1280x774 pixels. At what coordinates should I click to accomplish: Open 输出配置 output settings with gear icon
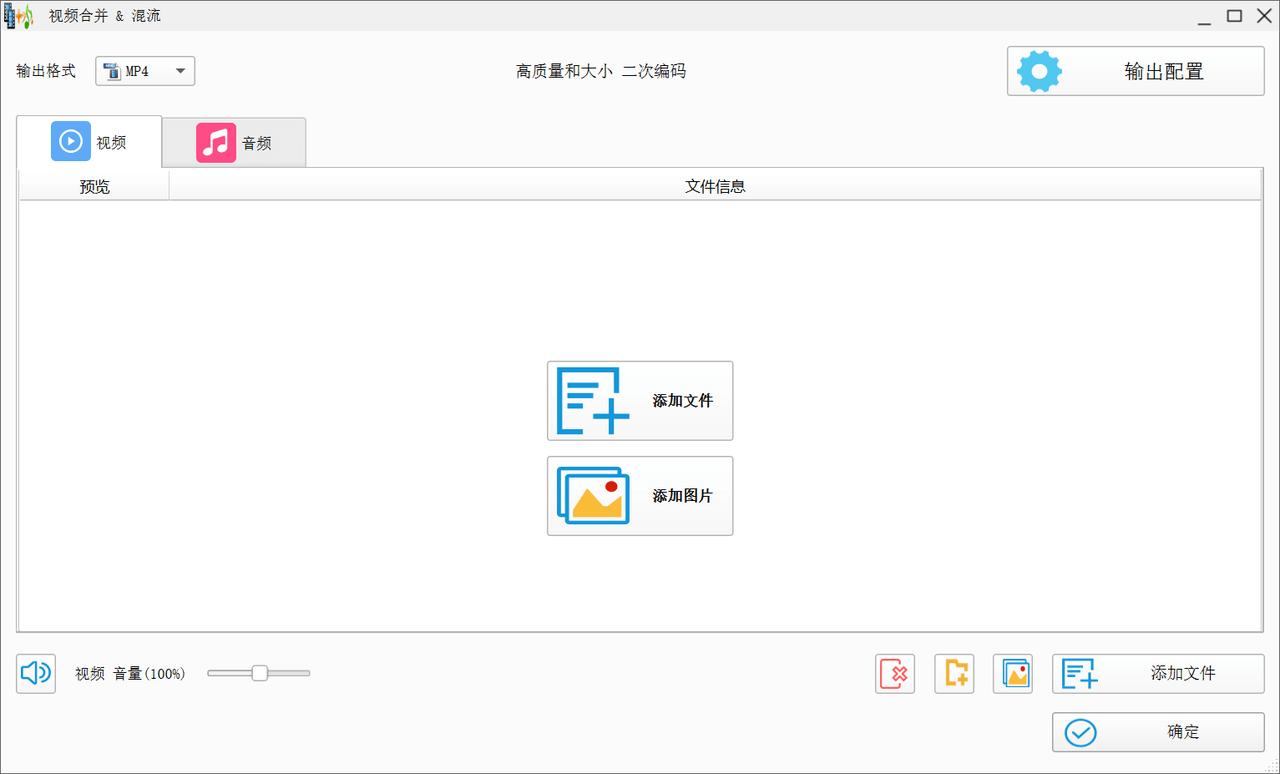point(1135,71)
